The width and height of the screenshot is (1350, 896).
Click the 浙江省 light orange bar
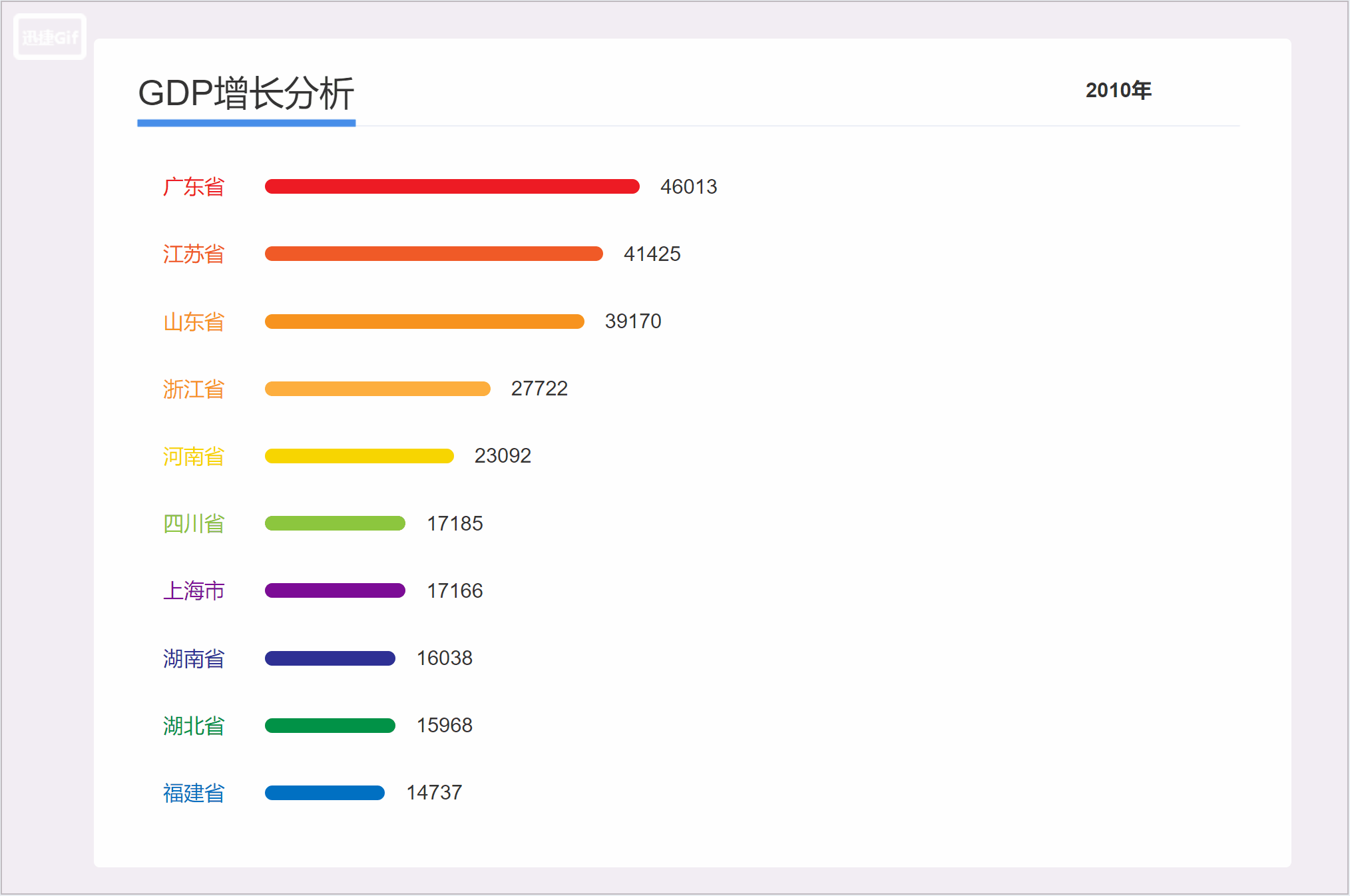point(377,389)
